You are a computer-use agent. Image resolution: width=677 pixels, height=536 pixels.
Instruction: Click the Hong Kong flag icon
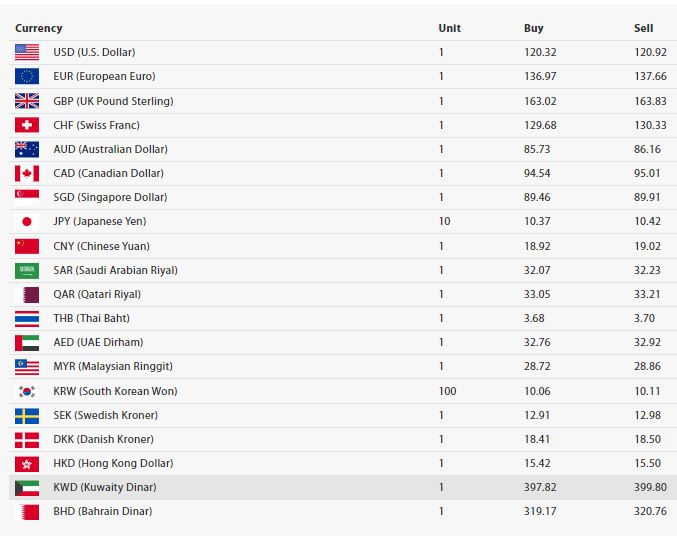coord(27,463)
